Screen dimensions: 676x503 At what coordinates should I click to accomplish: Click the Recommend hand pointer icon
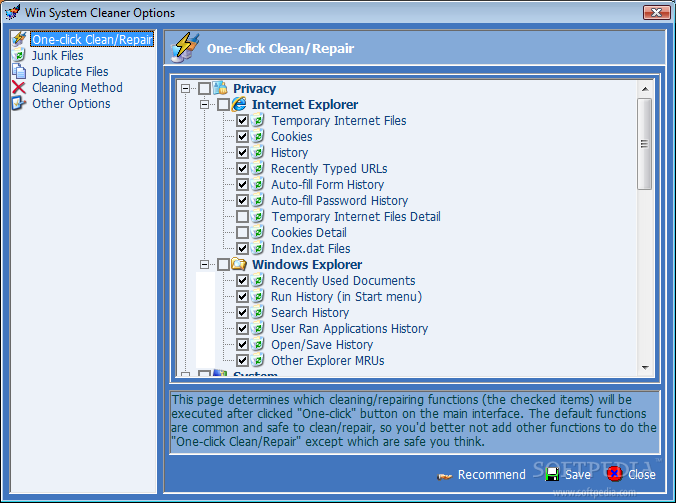coord(444,476)
